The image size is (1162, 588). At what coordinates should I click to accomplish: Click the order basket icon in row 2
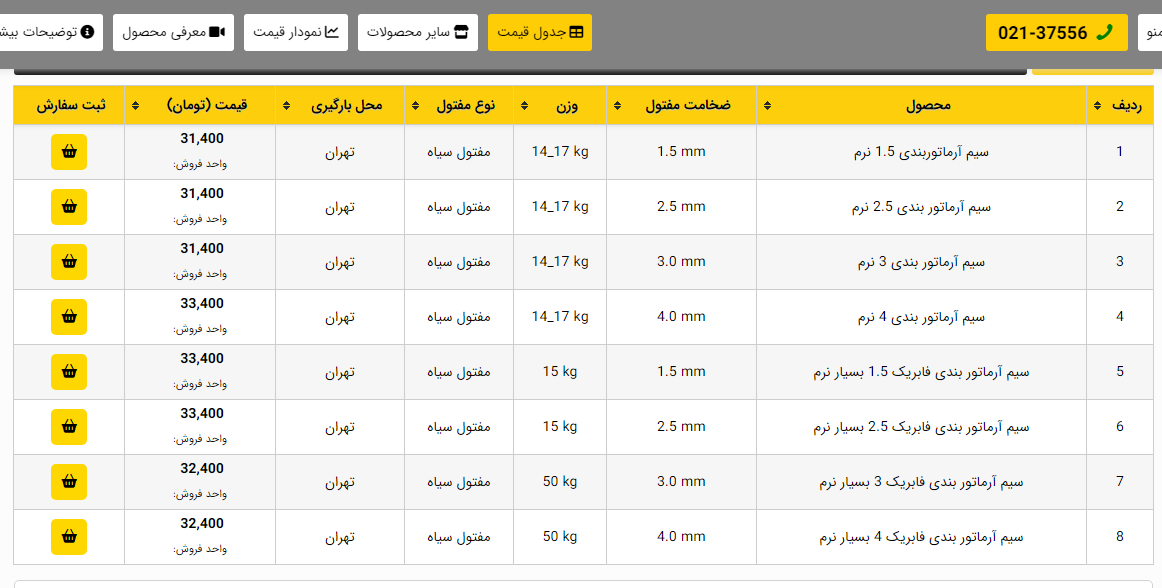click(x=69, y=207)
